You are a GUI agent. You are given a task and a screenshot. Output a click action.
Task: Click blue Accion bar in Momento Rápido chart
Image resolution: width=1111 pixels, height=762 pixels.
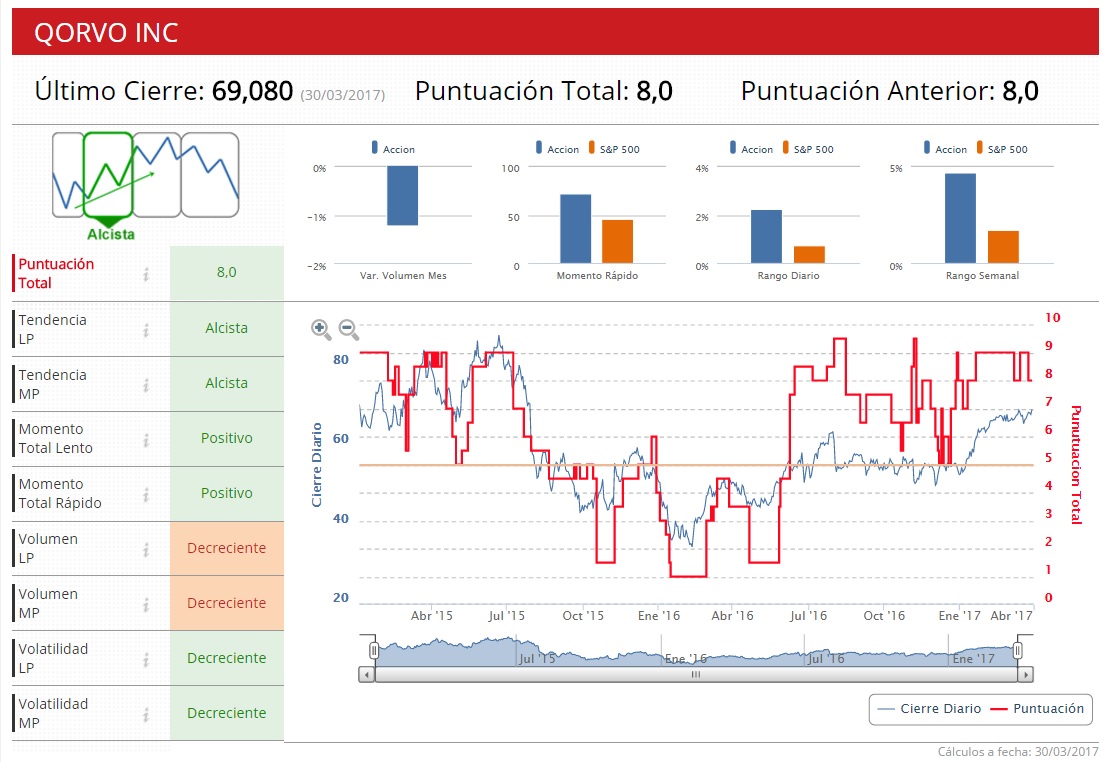tap(575, 229)
